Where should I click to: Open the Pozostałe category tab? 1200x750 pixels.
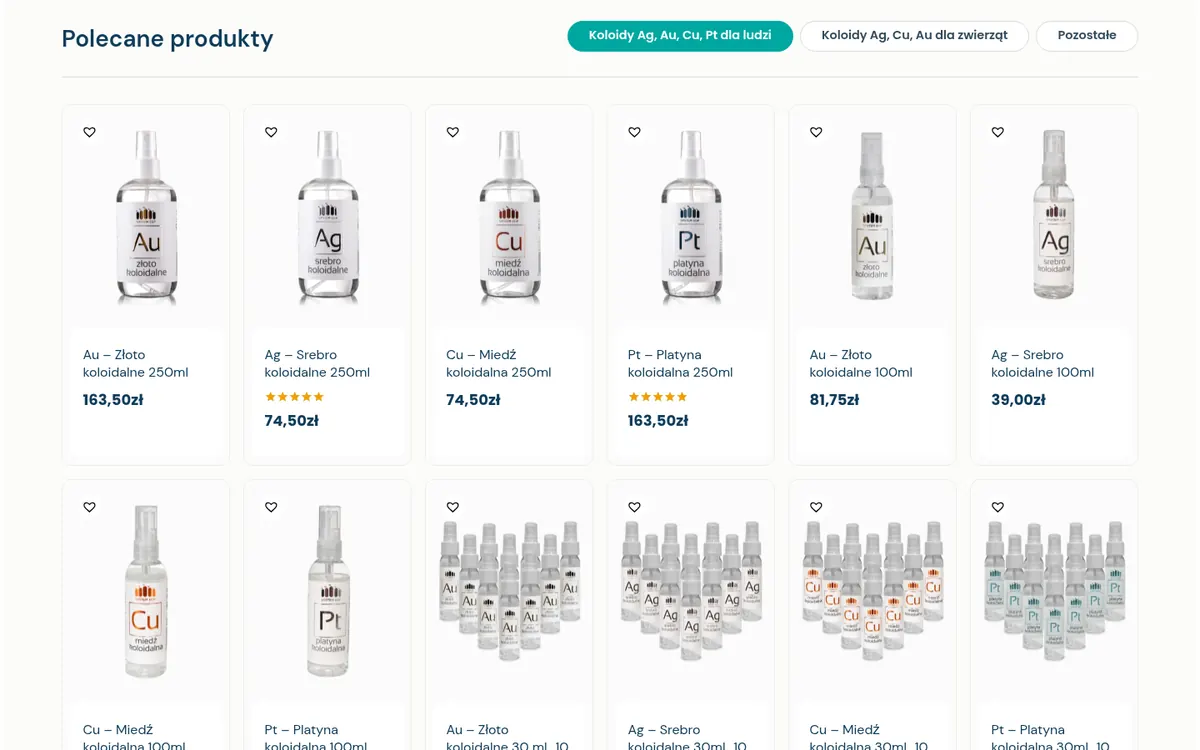(1087, 36)
